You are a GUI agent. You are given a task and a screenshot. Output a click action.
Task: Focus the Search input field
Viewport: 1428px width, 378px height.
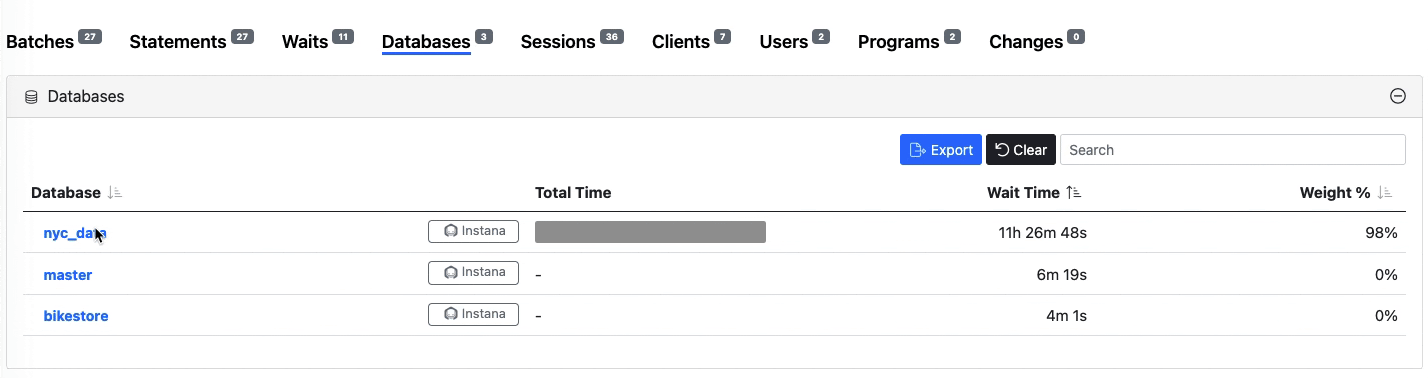tap(1233, 150)
